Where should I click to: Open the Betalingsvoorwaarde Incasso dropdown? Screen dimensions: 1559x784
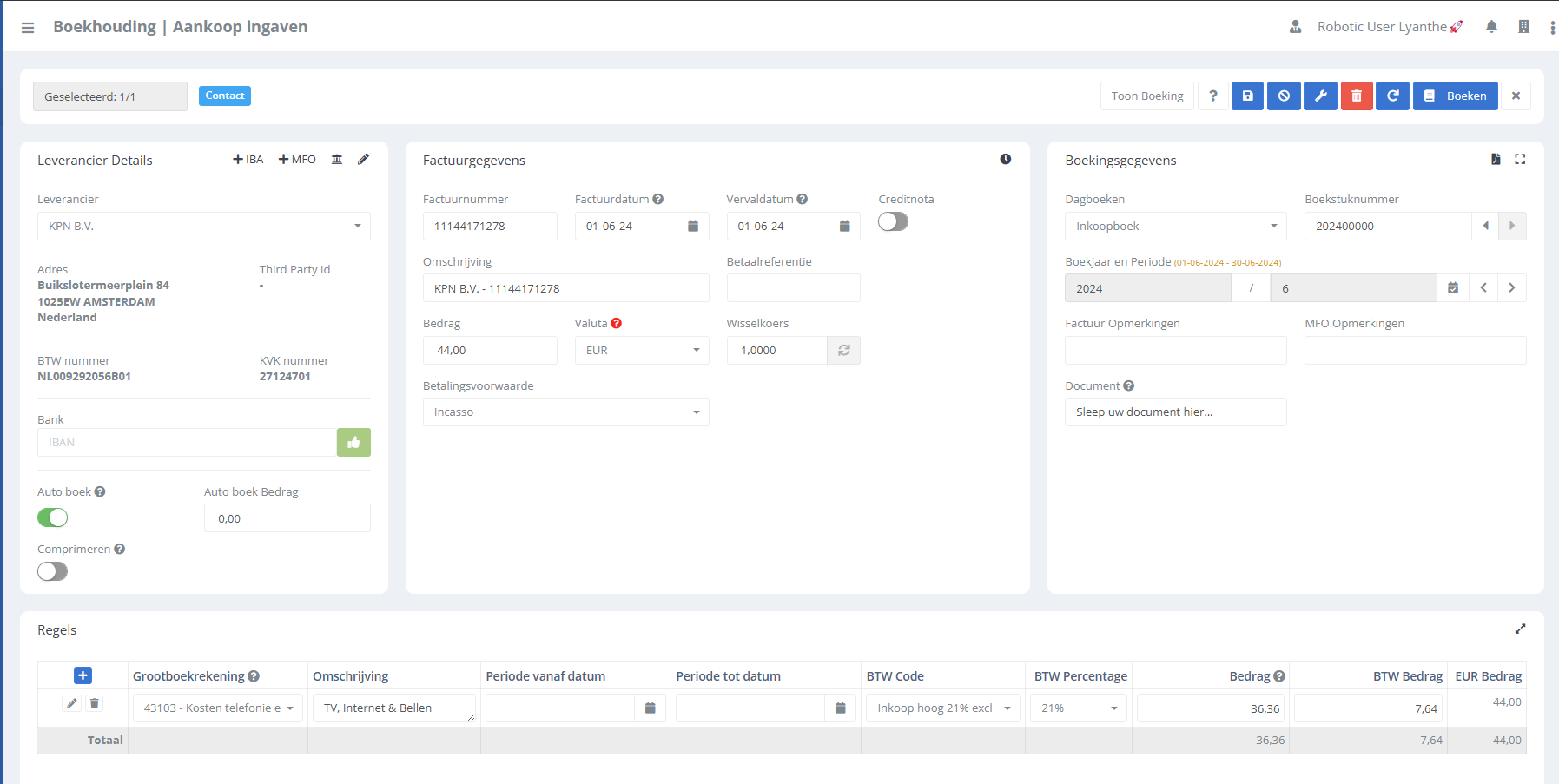coord(565,412)
